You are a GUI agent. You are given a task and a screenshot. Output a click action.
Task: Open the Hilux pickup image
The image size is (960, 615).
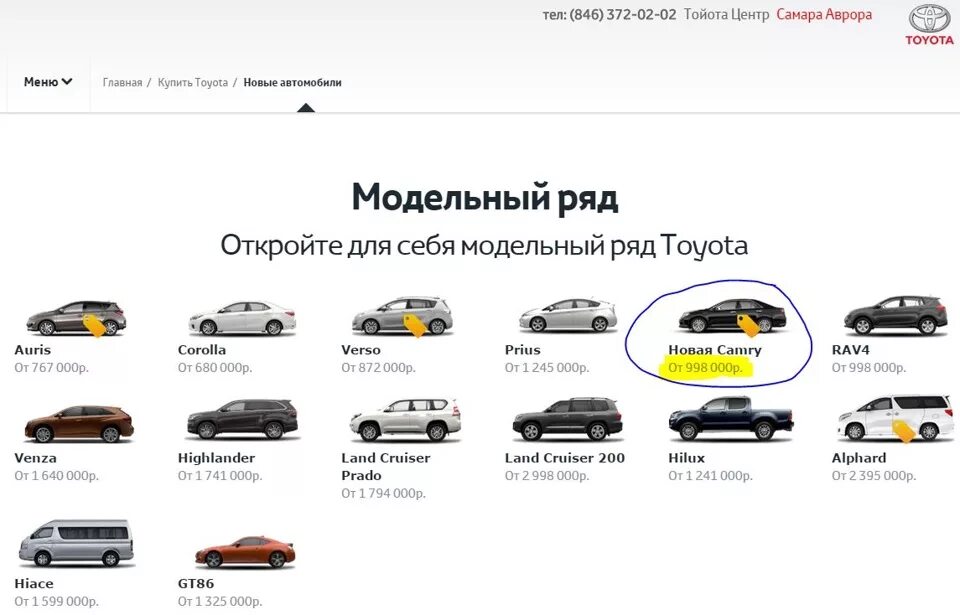pos(731,418)
